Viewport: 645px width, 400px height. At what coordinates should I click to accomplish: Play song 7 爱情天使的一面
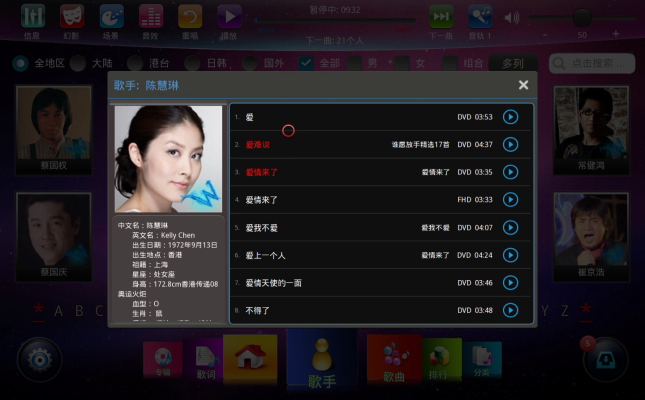510,283
